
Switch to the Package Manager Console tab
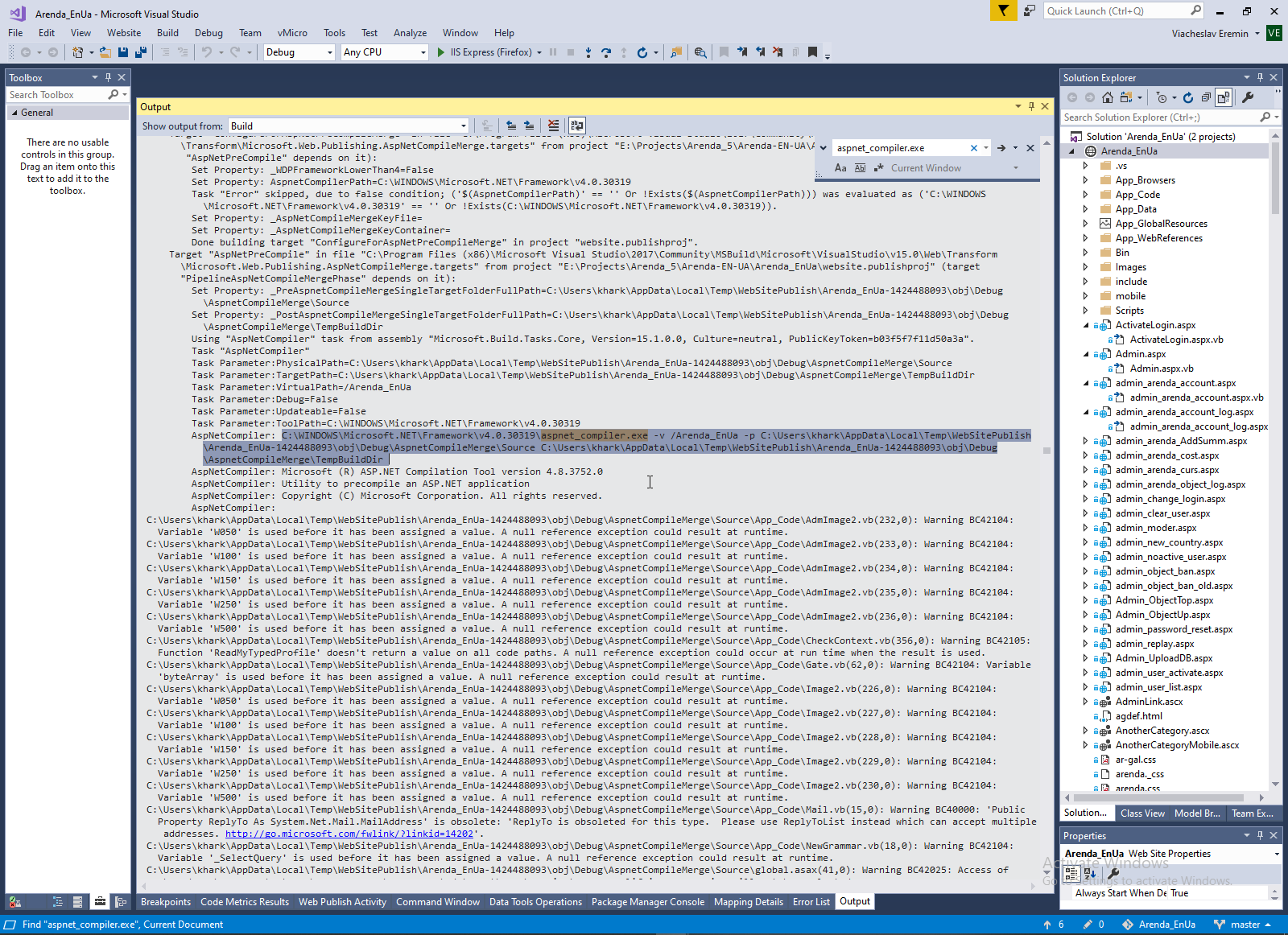pyautogui.click(x=647, y=902)
